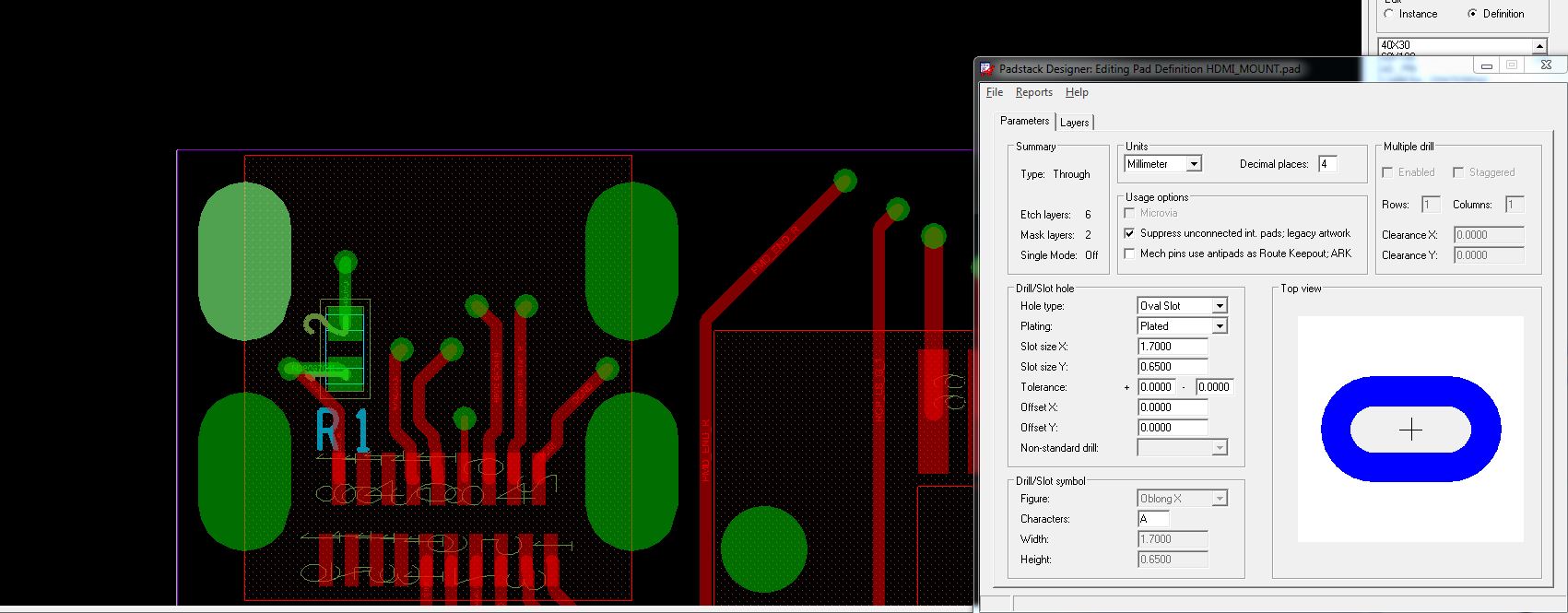Enable Mech pins use antipads checkbox

tap(1130, 253)
